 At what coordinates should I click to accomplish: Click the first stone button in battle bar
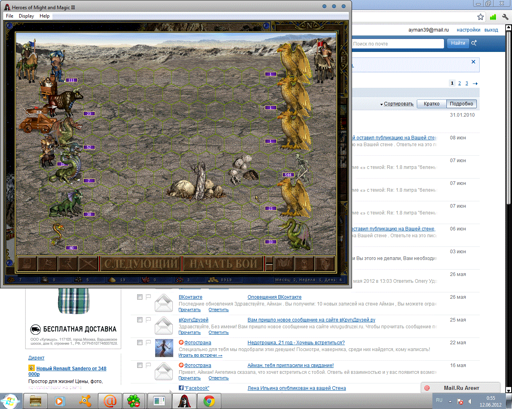(27, 264)
